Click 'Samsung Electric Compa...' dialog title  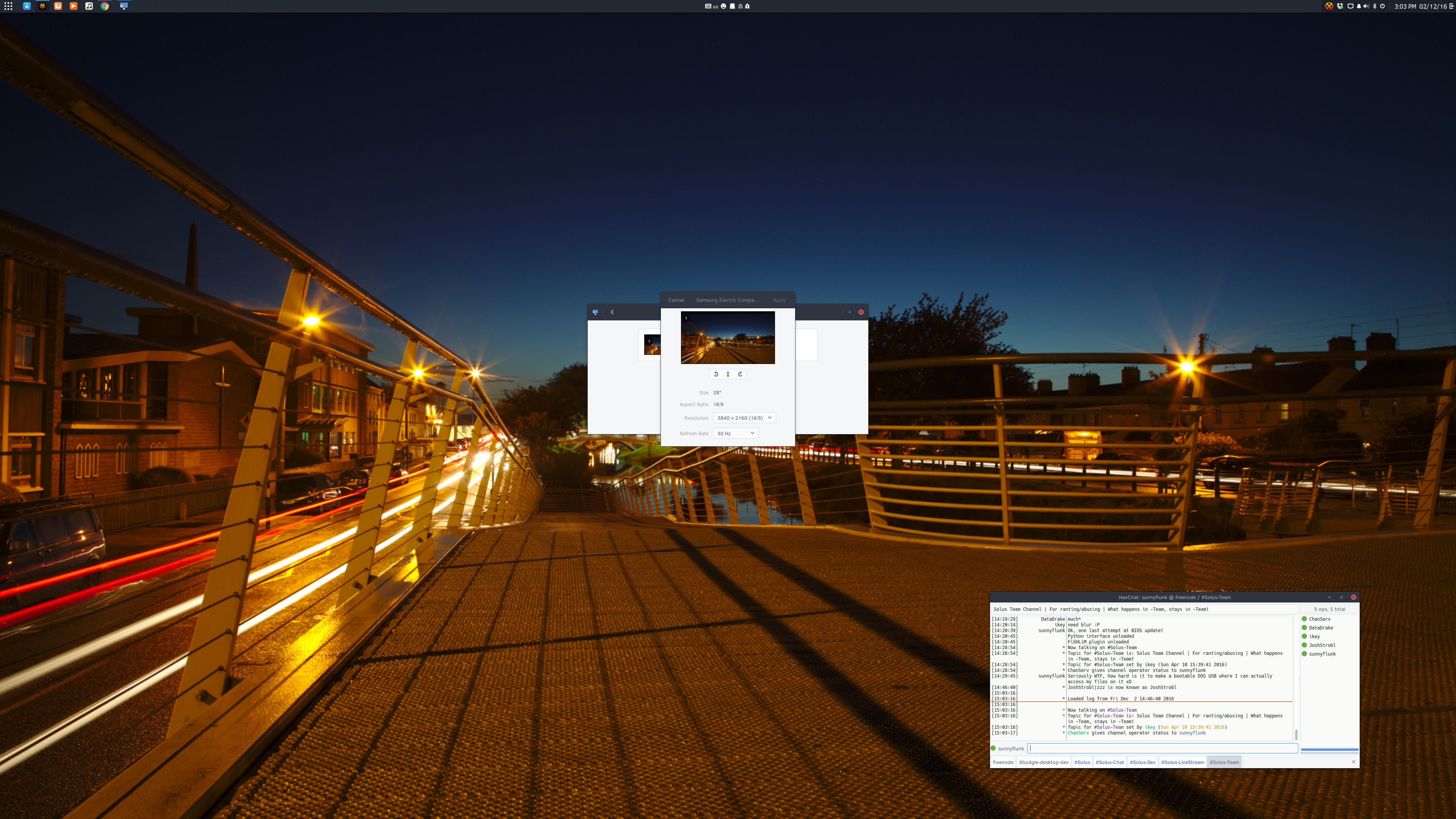728,300
